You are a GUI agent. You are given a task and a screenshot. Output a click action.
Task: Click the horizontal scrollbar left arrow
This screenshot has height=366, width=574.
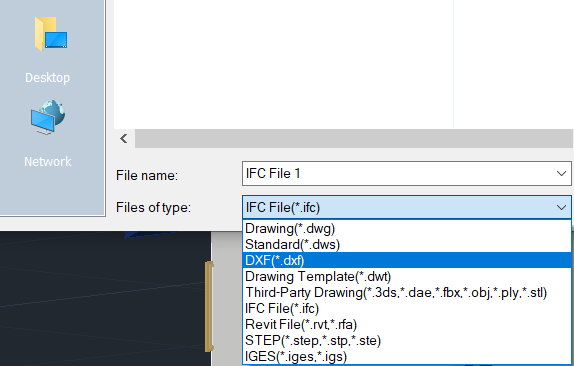coord(124,139)
